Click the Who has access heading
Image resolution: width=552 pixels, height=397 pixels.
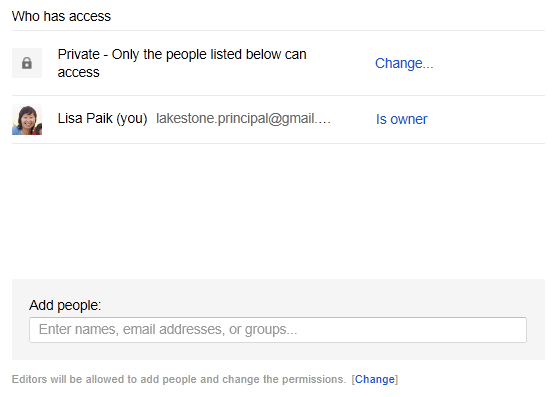61,16
